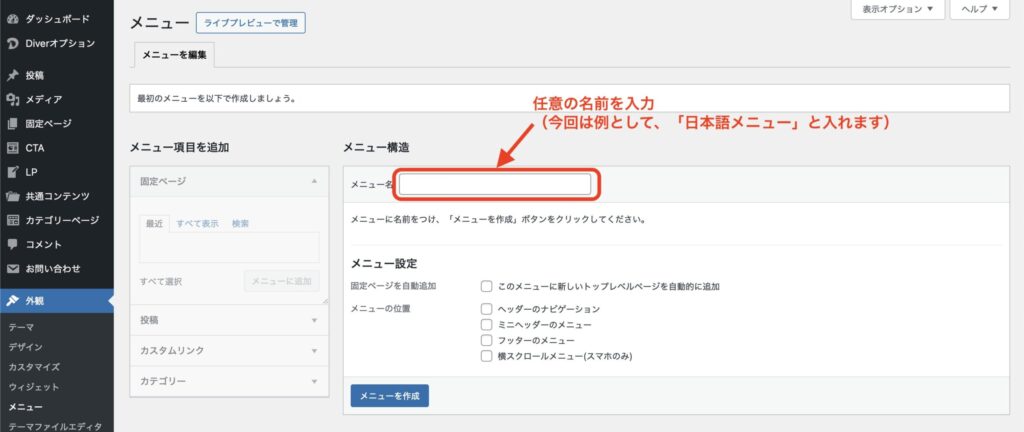This screenshot has height=432, width=1024.
Task: Check the ヘッダーのナビゲーション location box
Action: click(486, 309)
